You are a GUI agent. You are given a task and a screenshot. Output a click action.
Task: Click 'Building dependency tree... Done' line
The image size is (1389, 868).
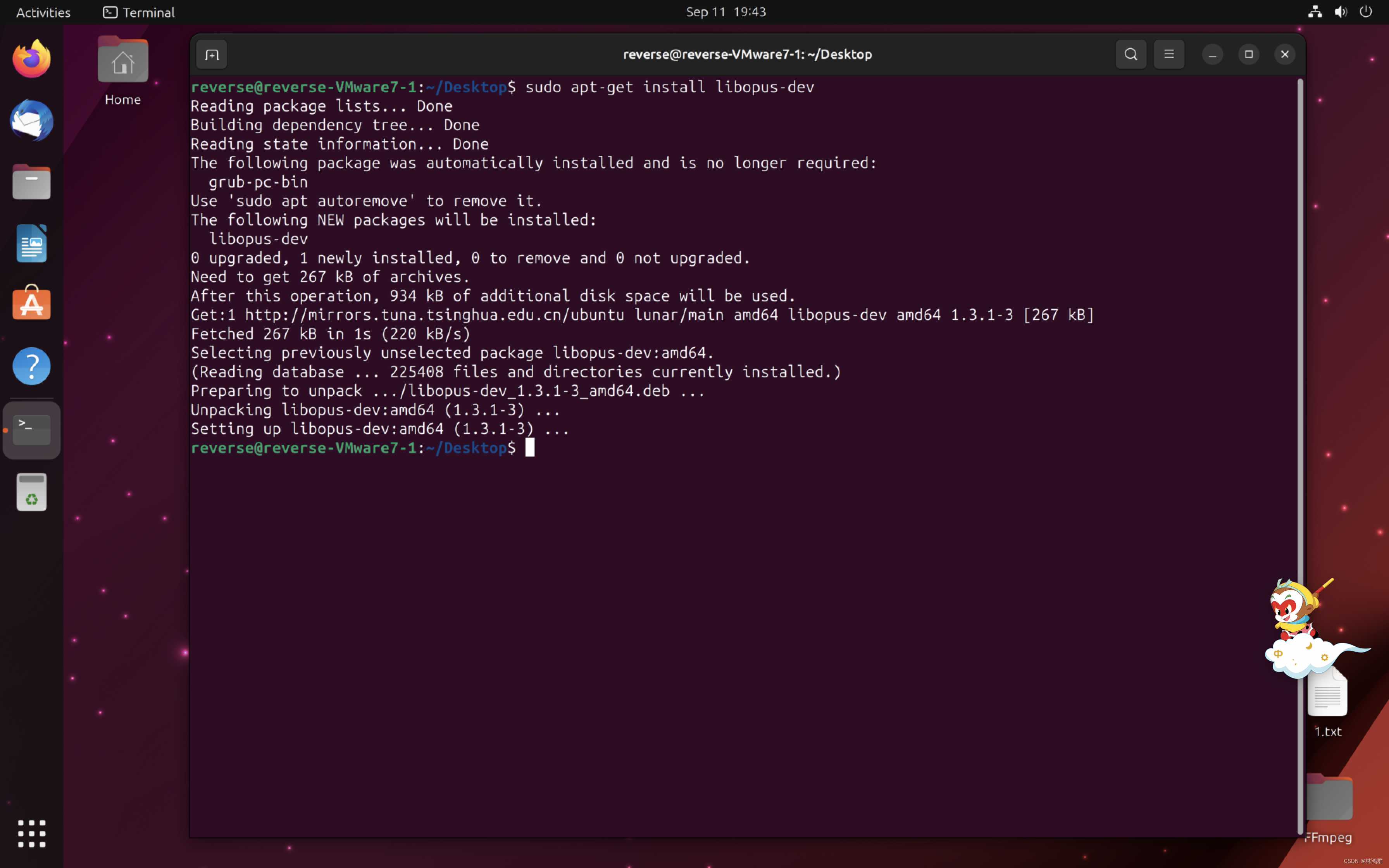pyautogui.click(x=335, y=125)
